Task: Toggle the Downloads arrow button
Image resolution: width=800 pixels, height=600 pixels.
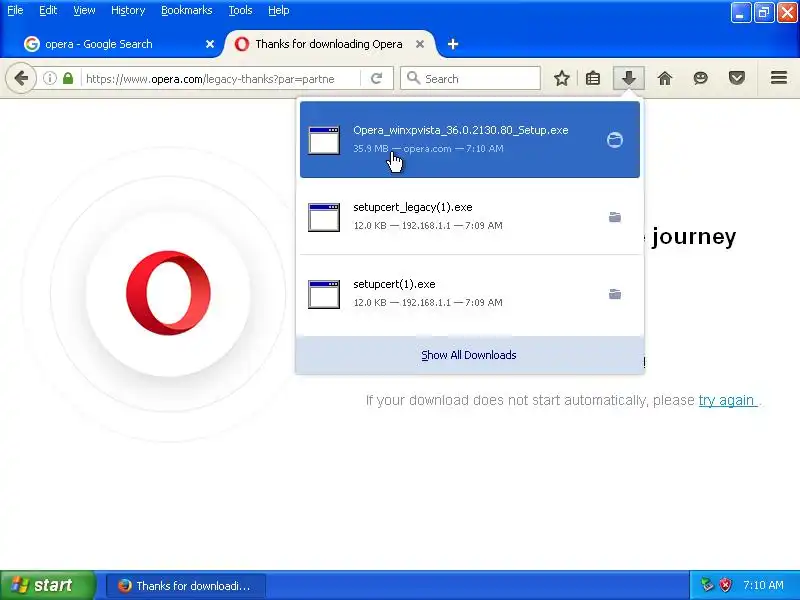Action: [x=629, y=78]
